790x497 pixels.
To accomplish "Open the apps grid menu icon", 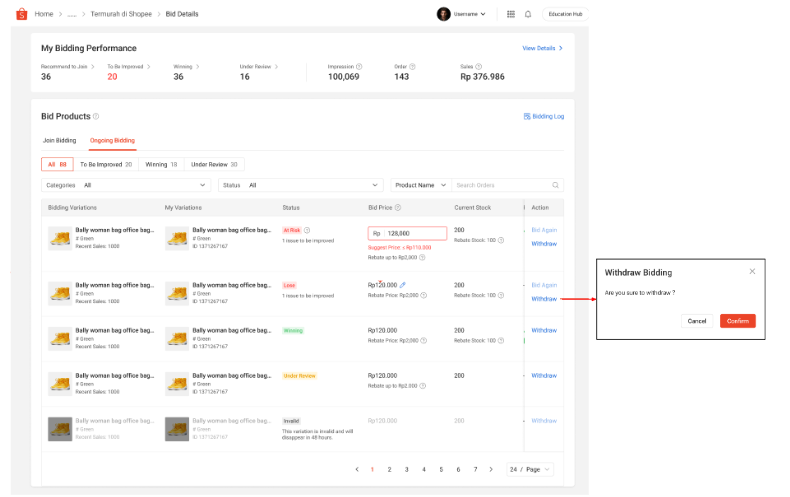I will tap(511, 14).
